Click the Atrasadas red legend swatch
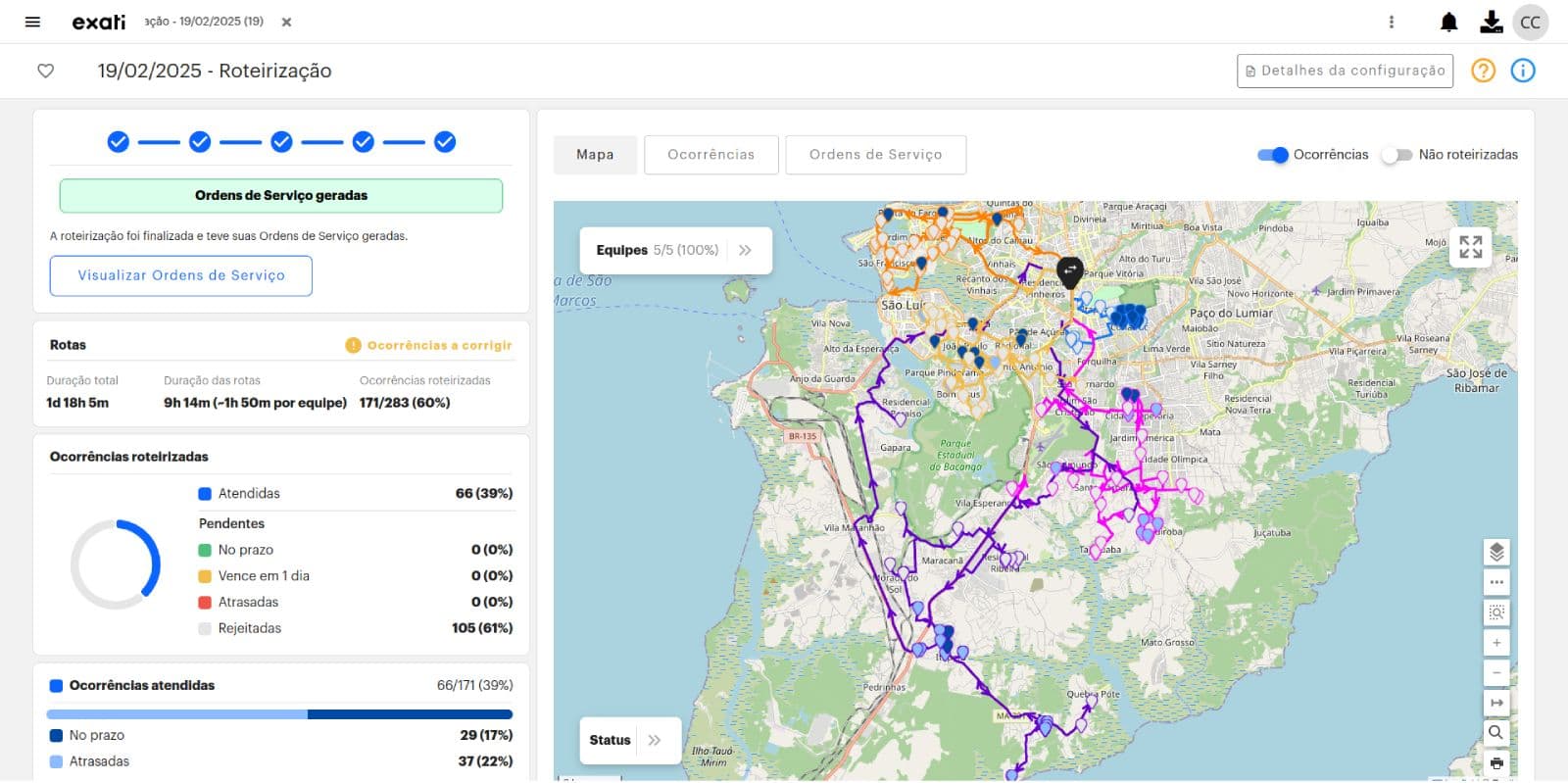Screen dimensions: 1568x783 [x=205, y=603]
